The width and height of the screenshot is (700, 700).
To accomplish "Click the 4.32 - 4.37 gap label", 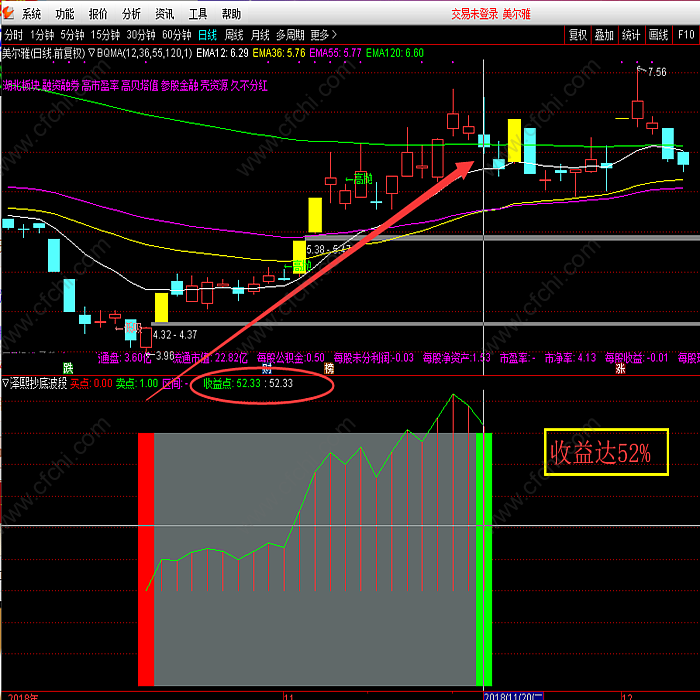I will pyautogui.click(x=175, y=334).
